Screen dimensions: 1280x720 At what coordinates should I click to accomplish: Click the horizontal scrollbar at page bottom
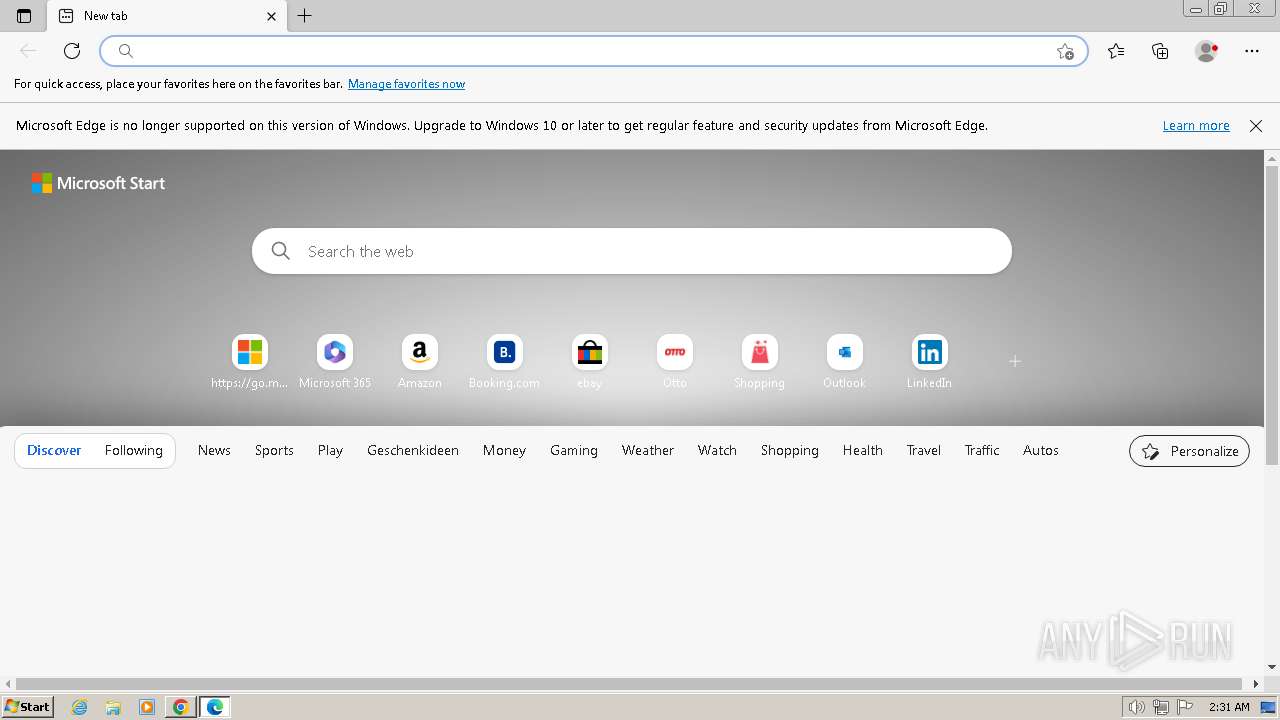630,684
